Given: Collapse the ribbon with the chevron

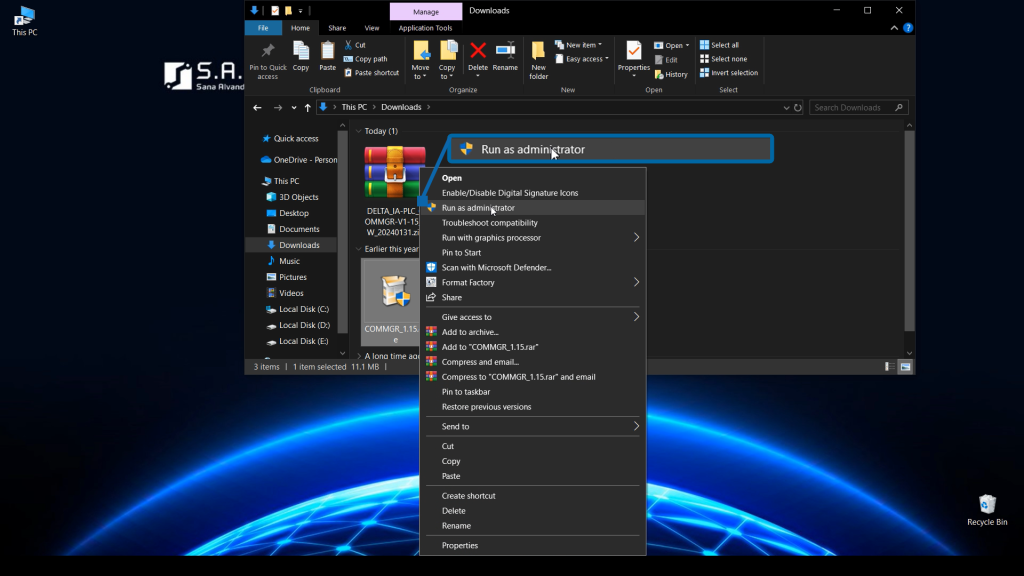Looking at the screenshot, I should 894,28.
